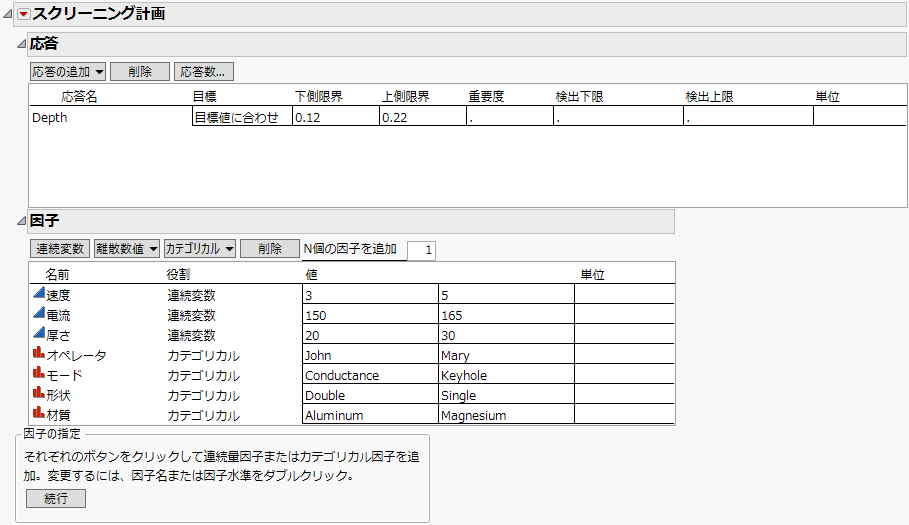The width and height of the screenshot is (909, 525).
Task: Click the categorical icon next to 材質
Action: tap(39, 413)
